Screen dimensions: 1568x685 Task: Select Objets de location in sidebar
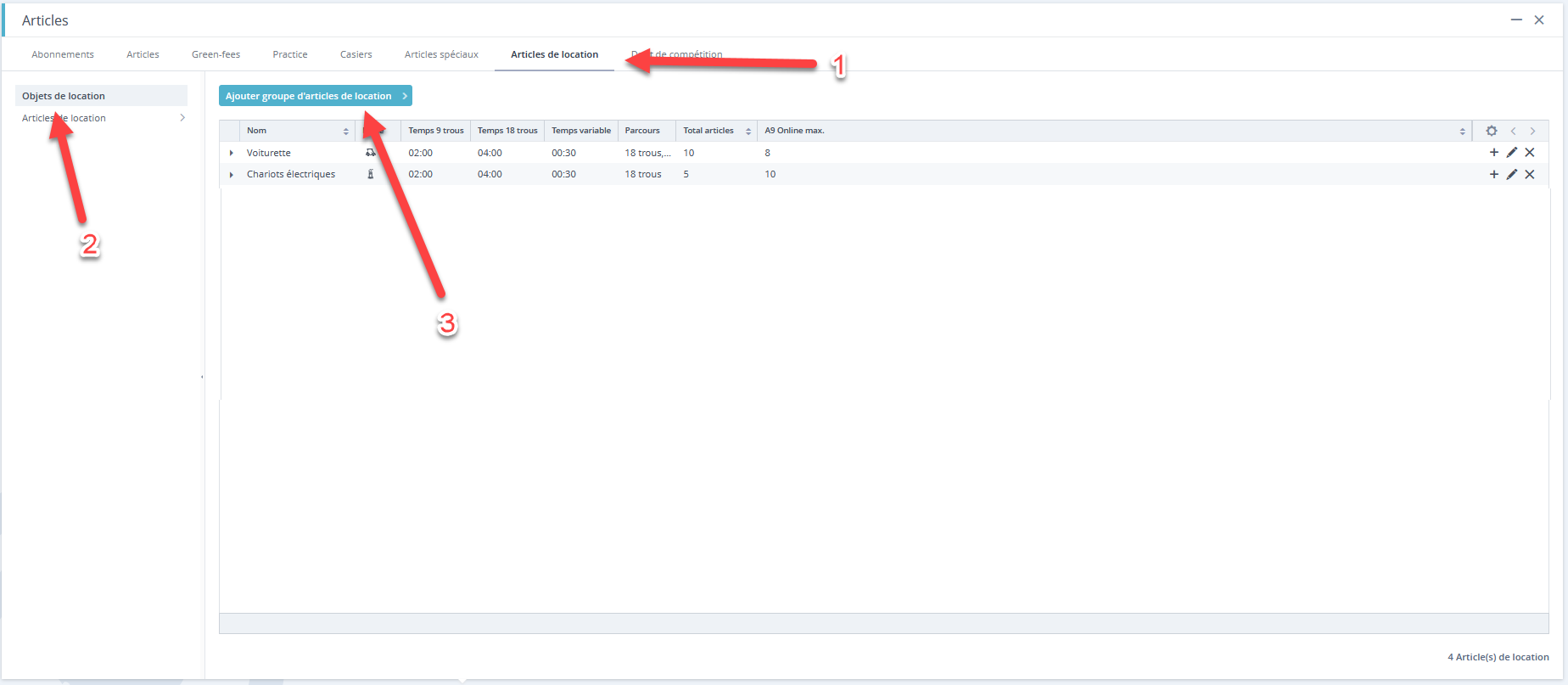(x=101, y=96)
